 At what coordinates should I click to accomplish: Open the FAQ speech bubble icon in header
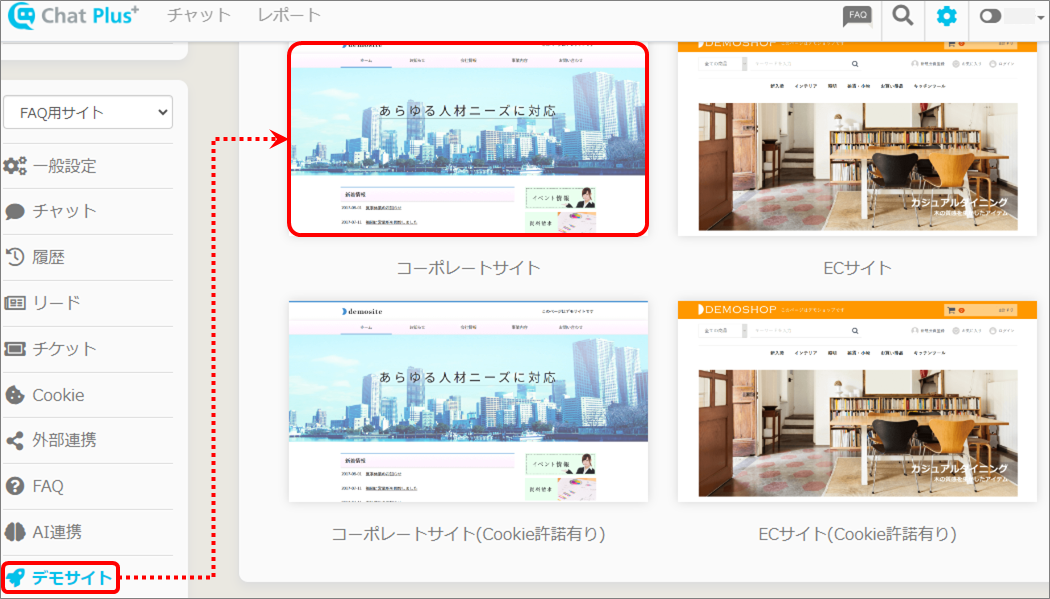(x=857, y=15)
